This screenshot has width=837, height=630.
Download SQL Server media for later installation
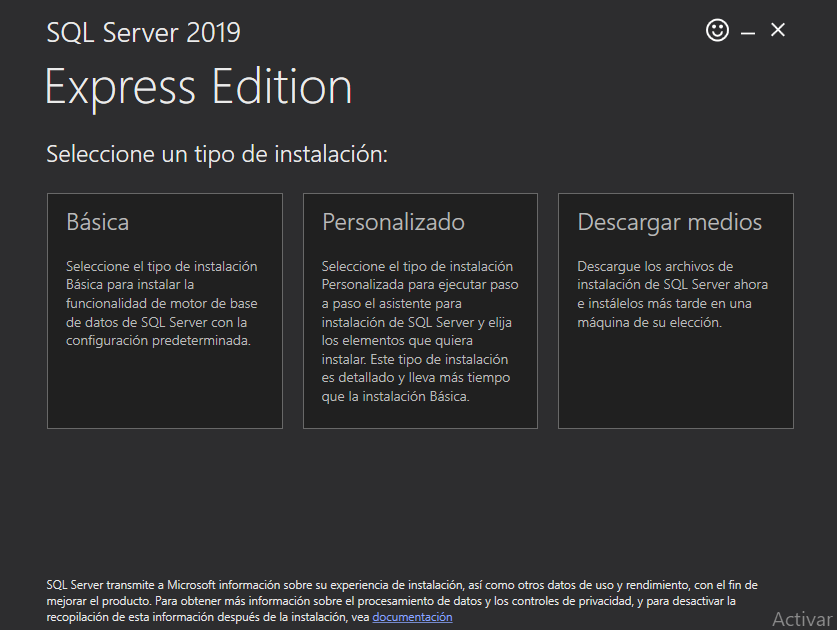point(675,310)
